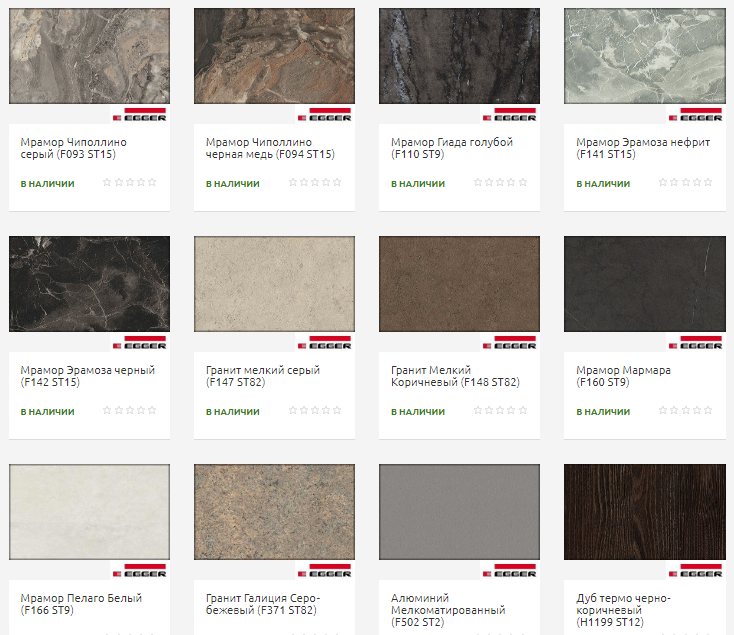The height and width of the screenshot is (635, 734).
Task: Open Гранит мелкий серый (F147 ST82) link
Action: click(262, 376)
